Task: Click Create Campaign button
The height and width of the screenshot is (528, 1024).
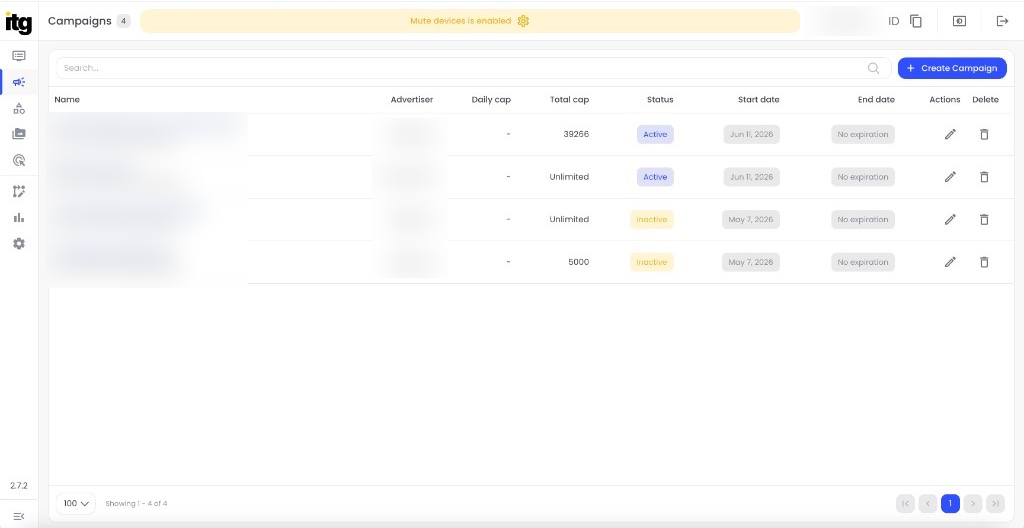Action: pos(952,68)
